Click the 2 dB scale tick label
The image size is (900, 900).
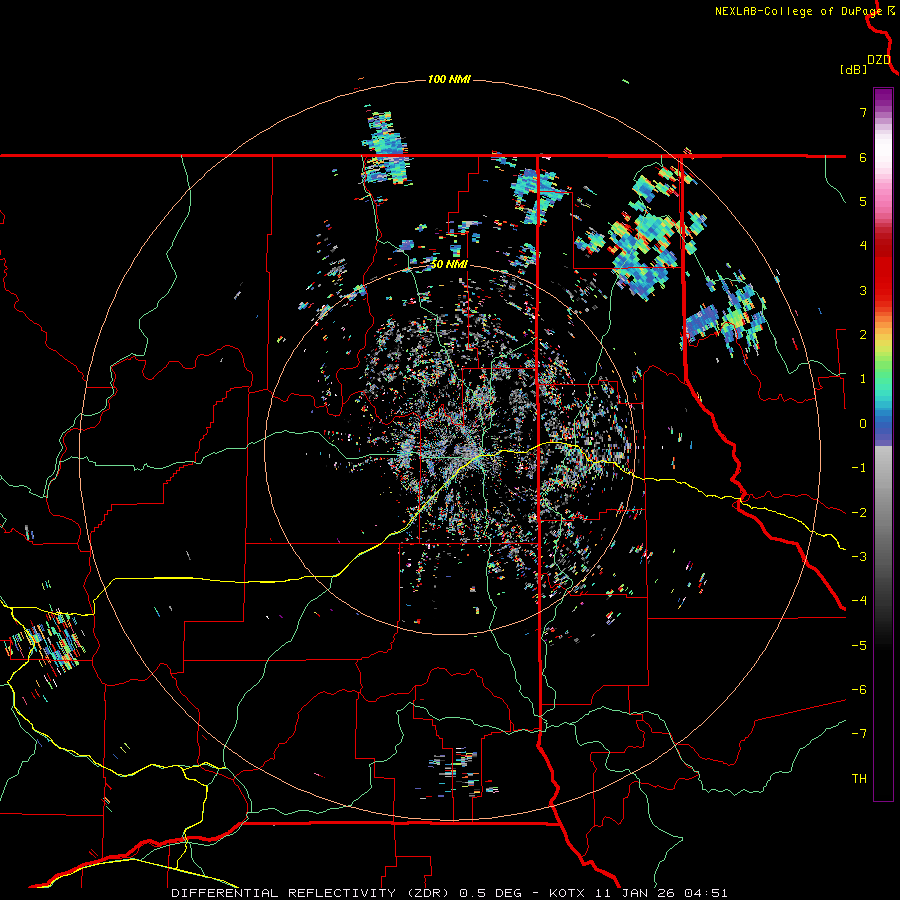(863, 335)
